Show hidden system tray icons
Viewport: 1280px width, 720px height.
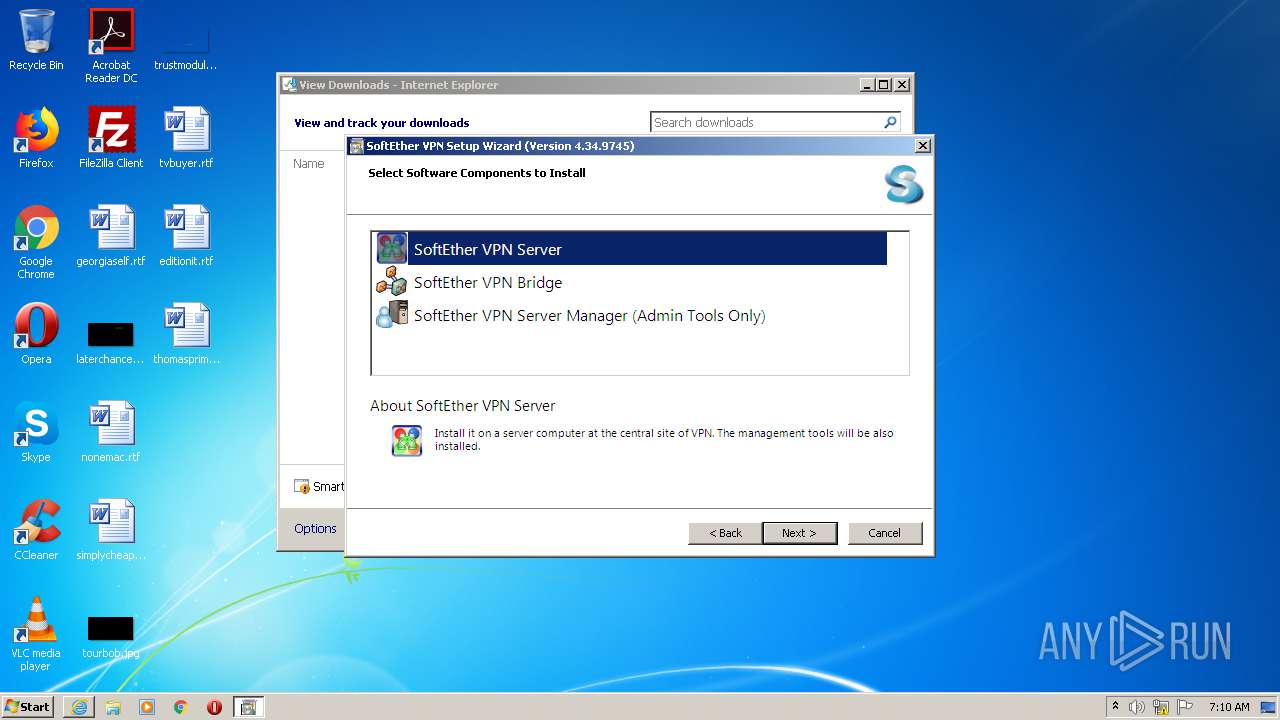coord(1115,707)
